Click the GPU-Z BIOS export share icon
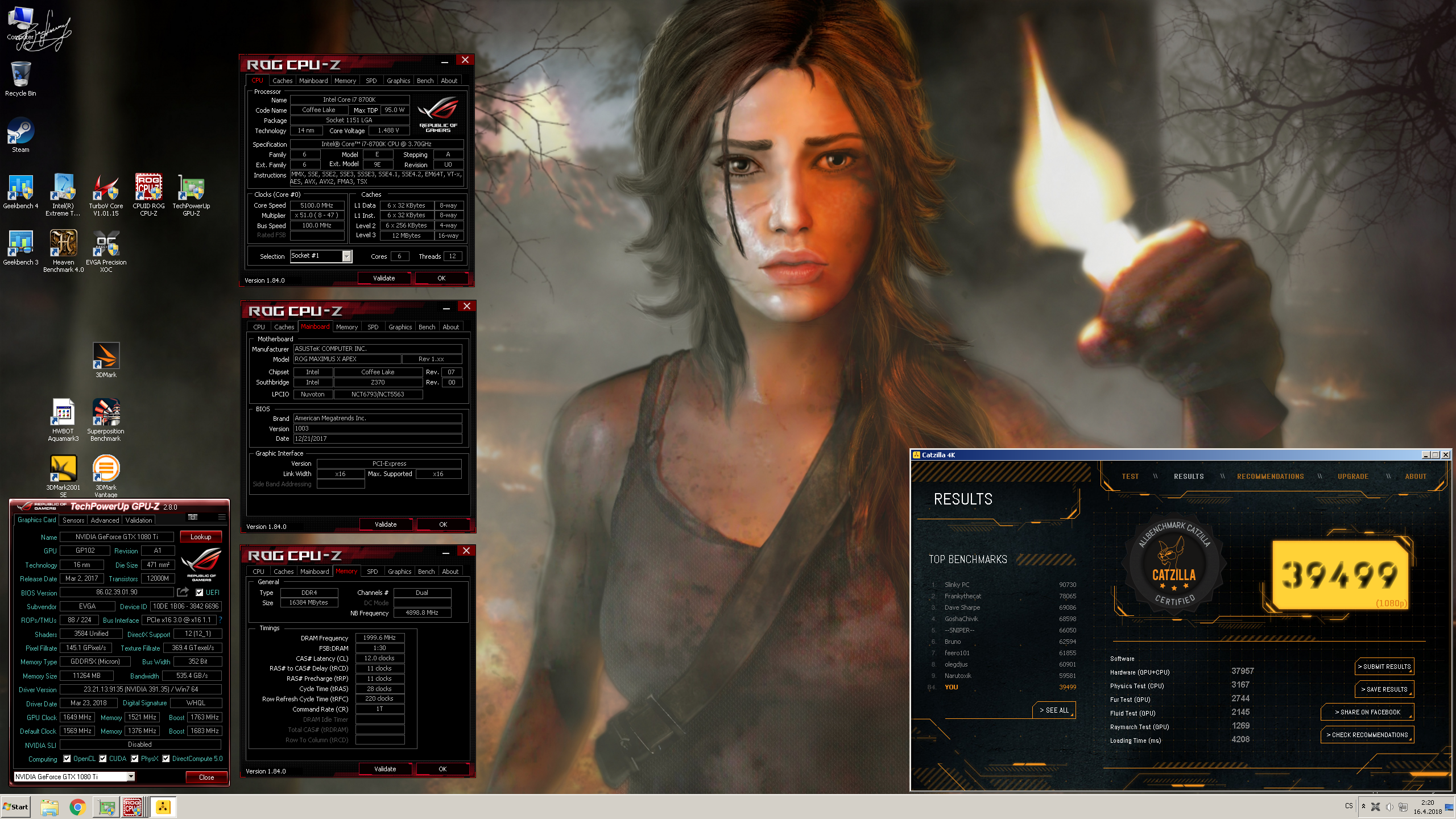 click(x=183, y=592)
